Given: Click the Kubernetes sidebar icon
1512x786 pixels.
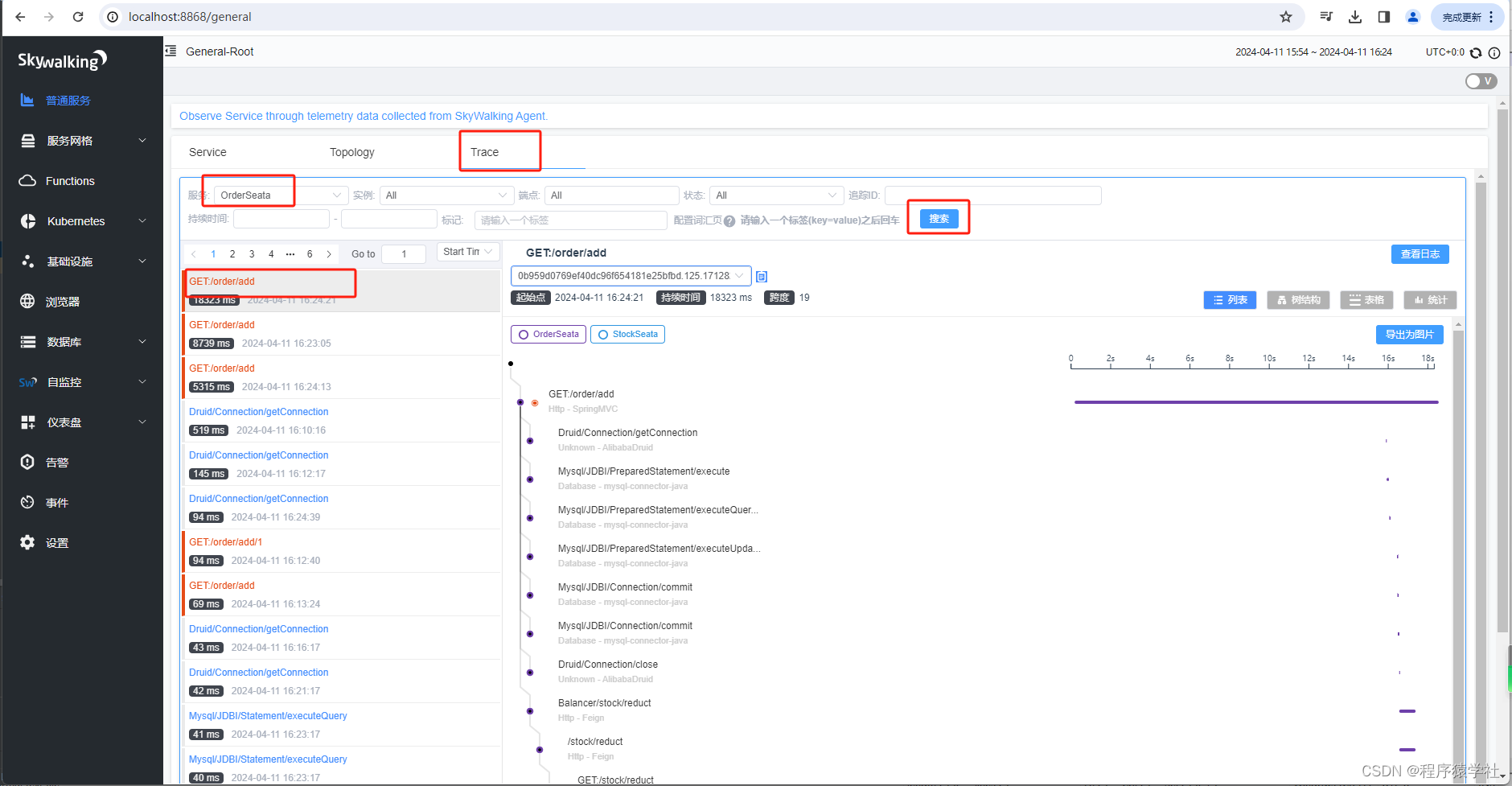Looking at the screenshot, I should click(28, 221).
